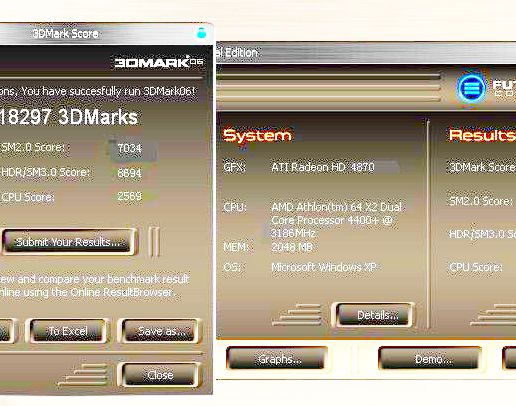Launch the Demo... button
516x406 pixels.
point(430,359)
